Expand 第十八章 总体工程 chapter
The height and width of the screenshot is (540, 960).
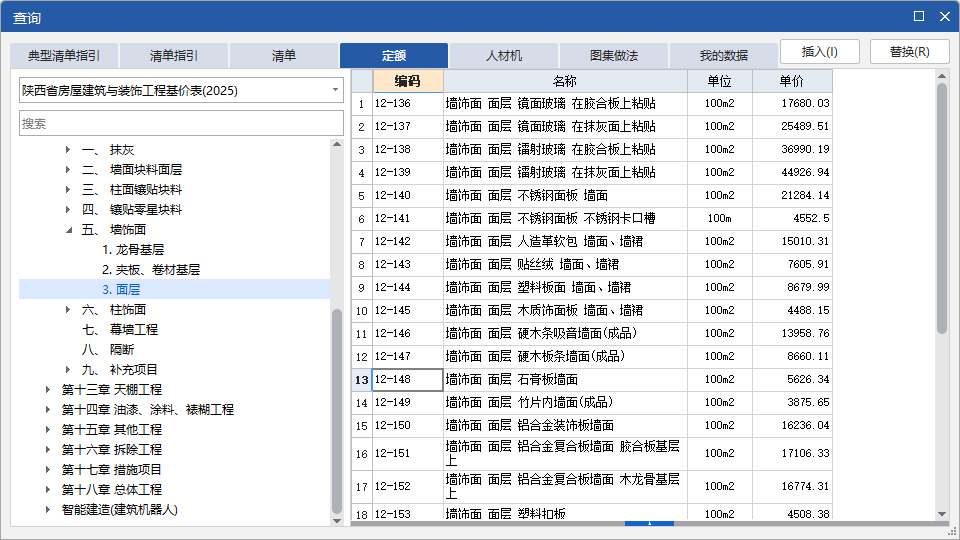(x=48, y=490)
